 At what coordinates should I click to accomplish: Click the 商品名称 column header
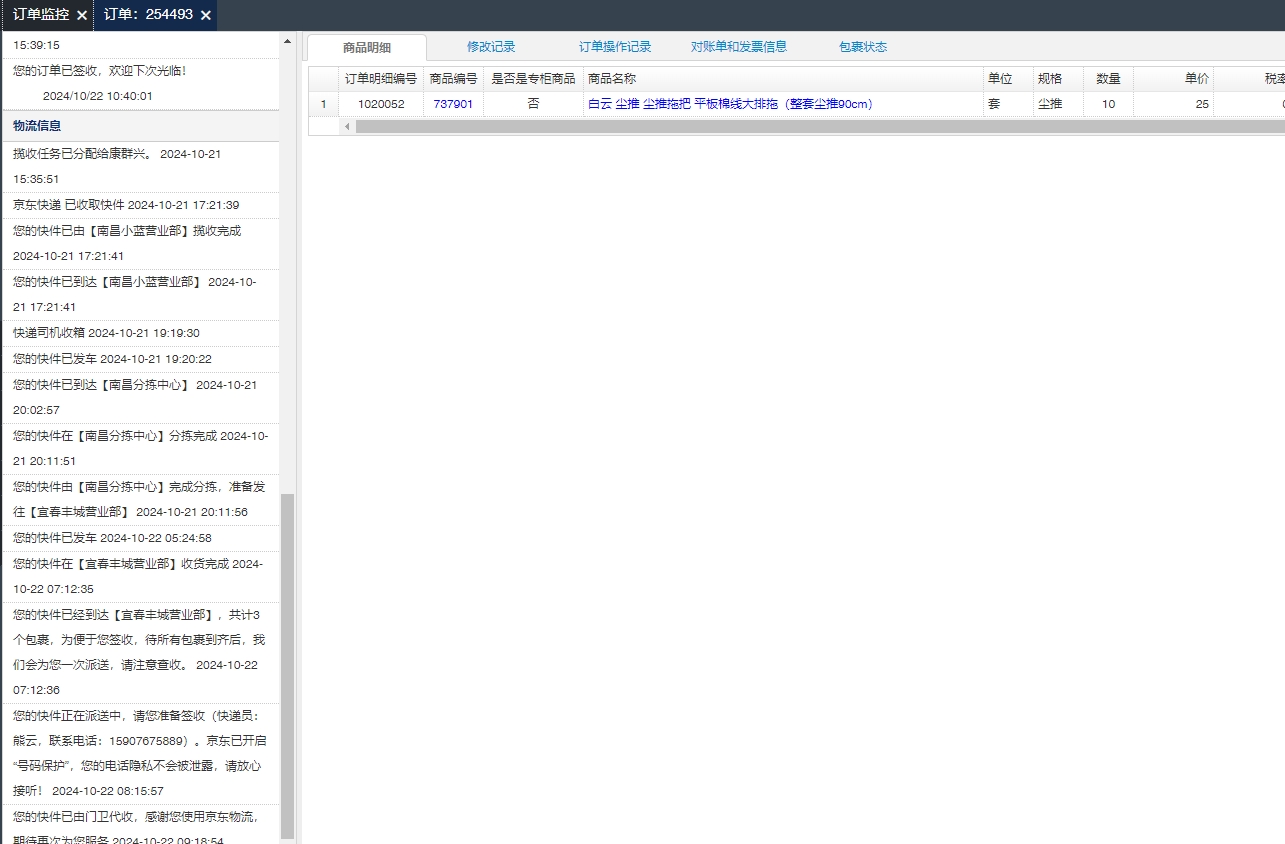[783, 78]
